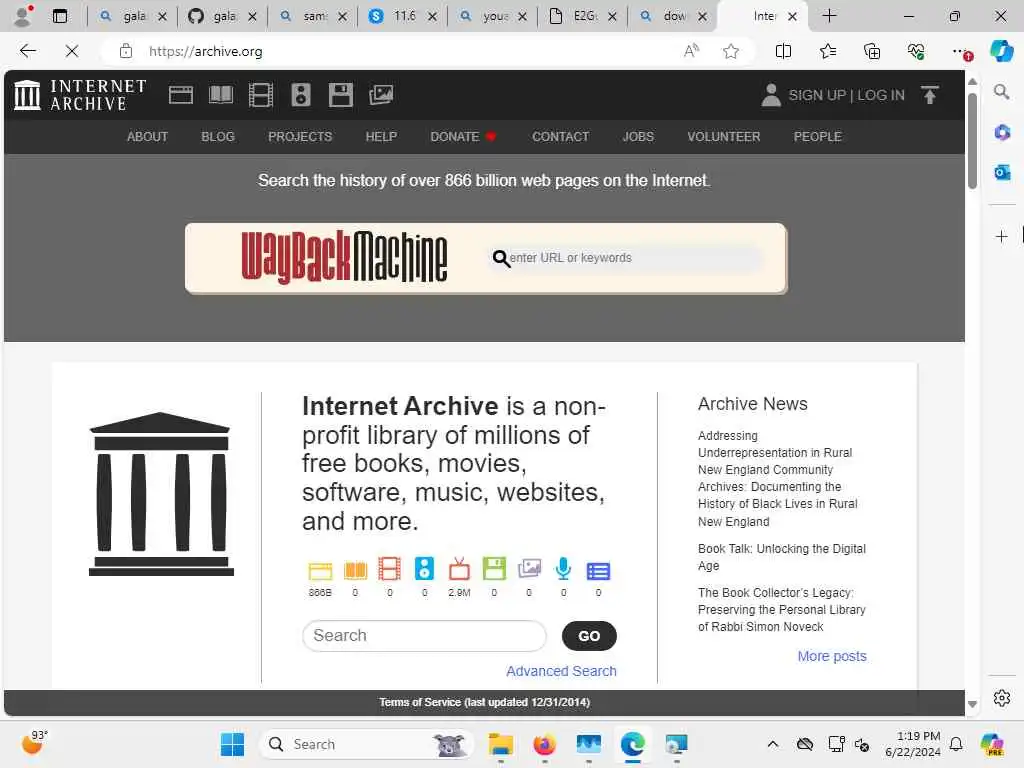
Task: Open the Audio speaker icon in top bar
Action: [x=300, y=95]
